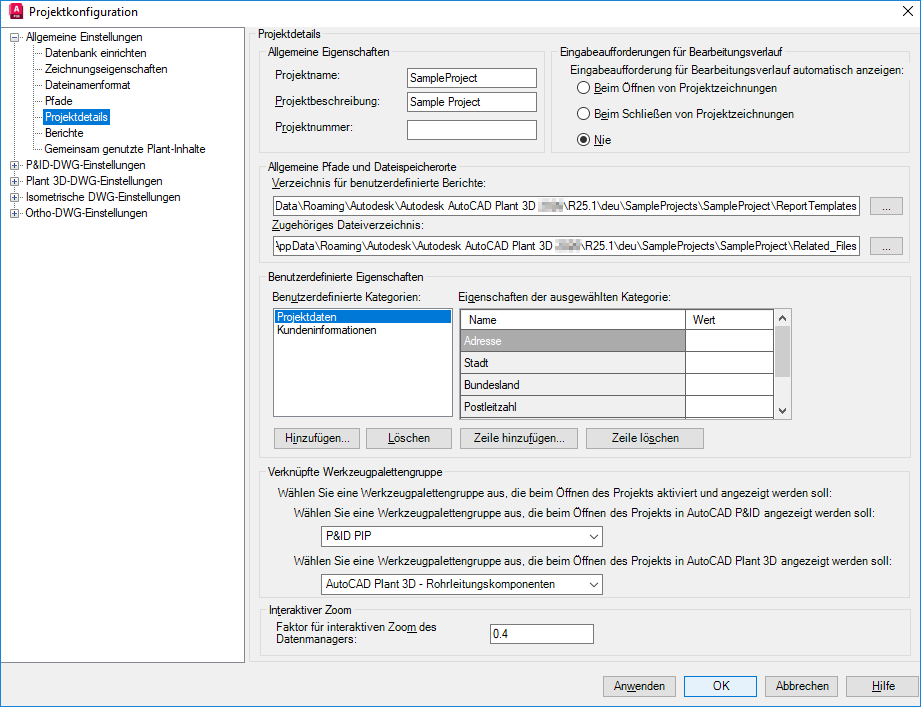Click the properties table scrollbar thumb
The width and height of the screenshot is (921, 707).
click(x=782, y=352)
